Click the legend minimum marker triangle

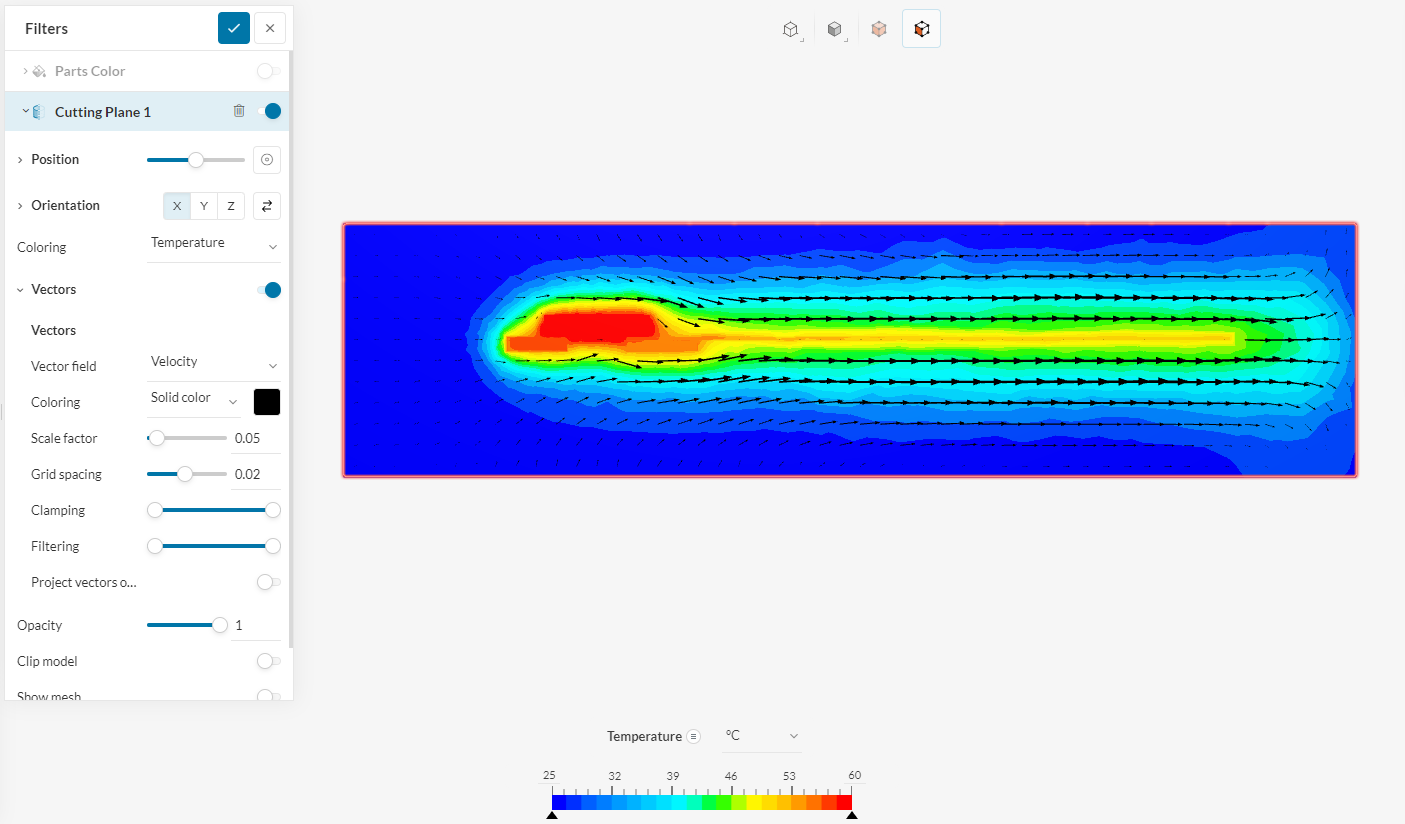coord(552,815)
